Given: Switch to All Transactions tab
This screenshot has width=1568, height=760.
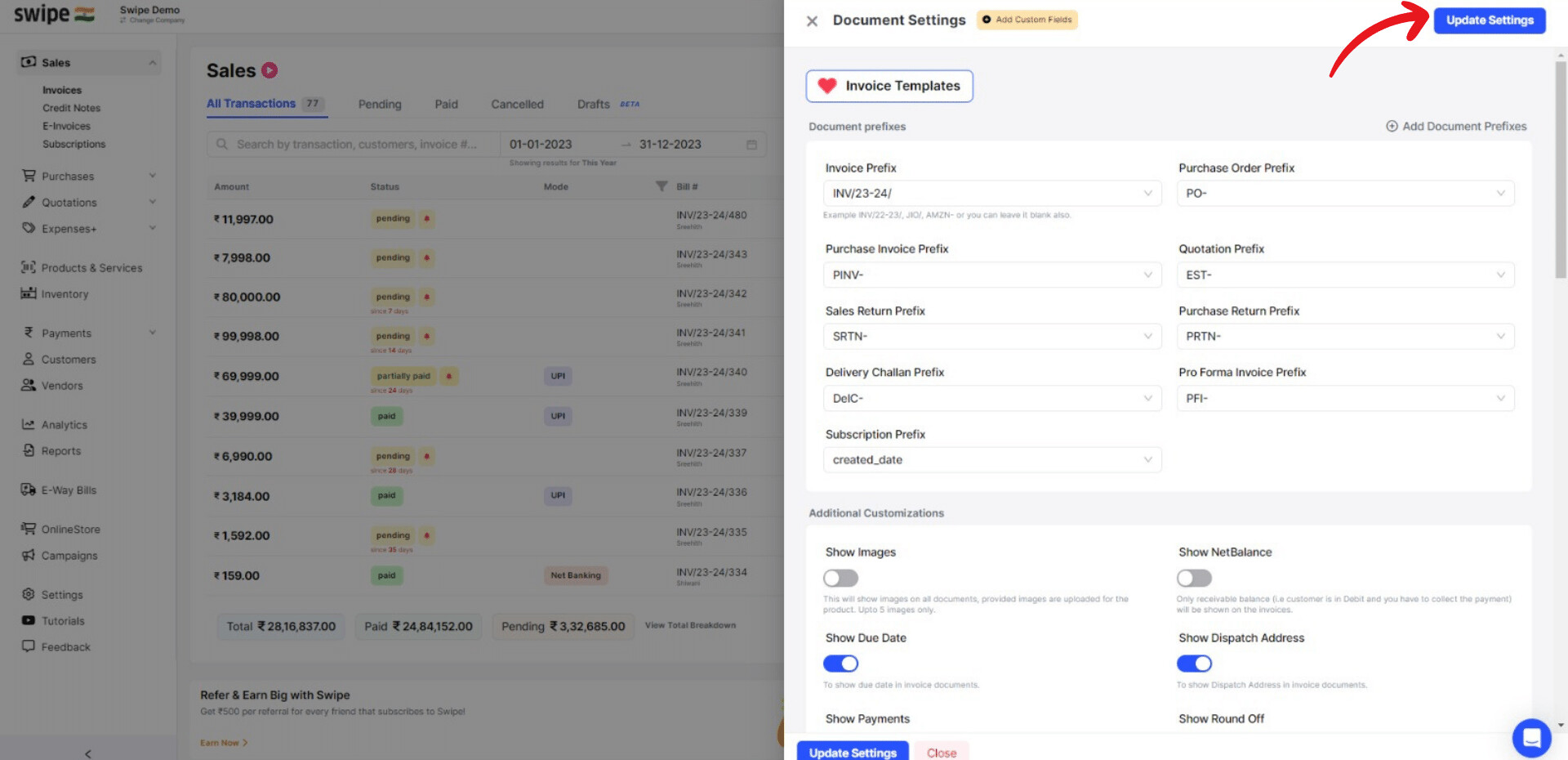Looking at the screenshot, I should pos(266,104).
